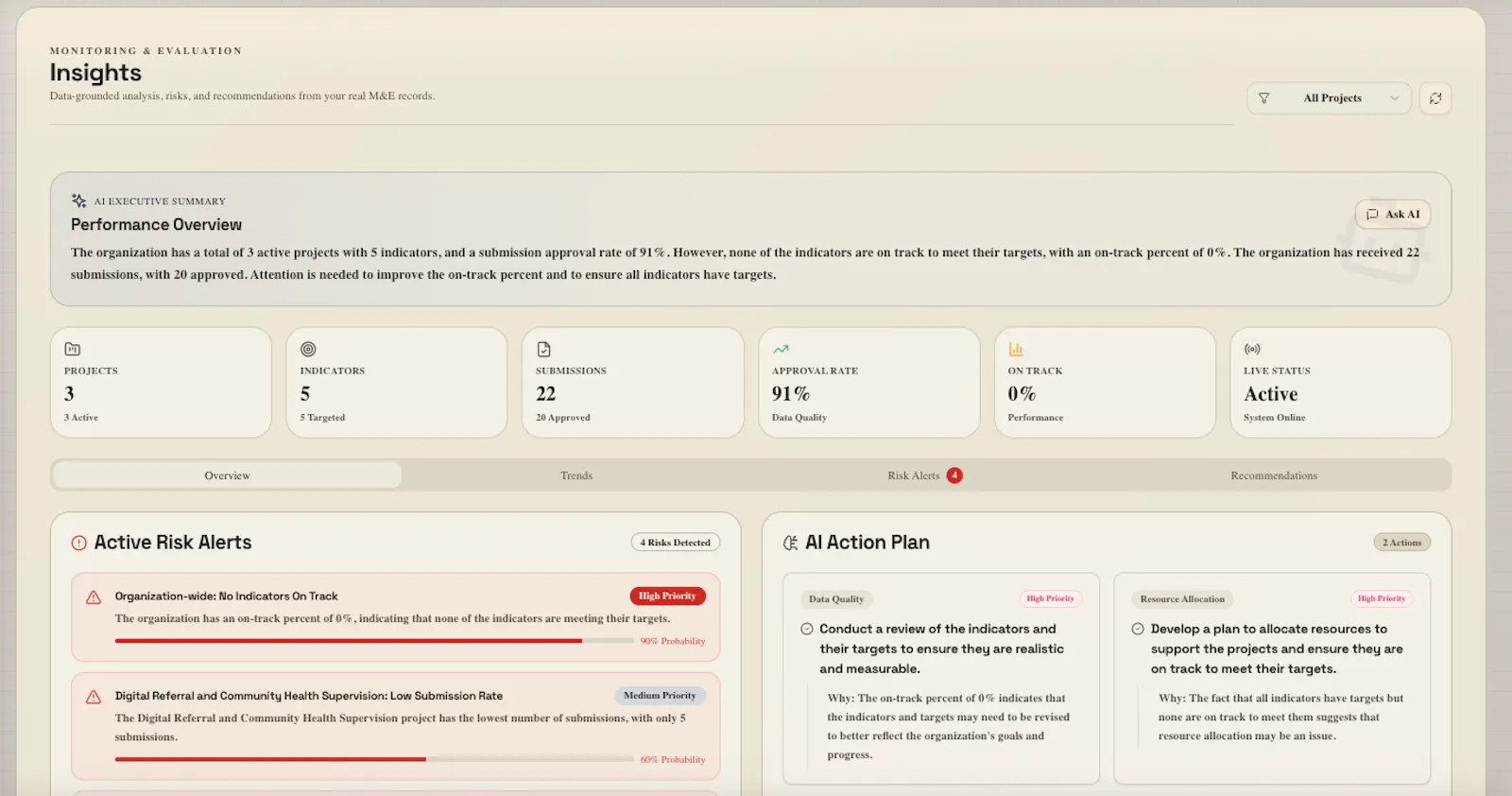Click the 'System Online' label
The width and height of the screenshot is (1512, 796).
pos(1275,418)
